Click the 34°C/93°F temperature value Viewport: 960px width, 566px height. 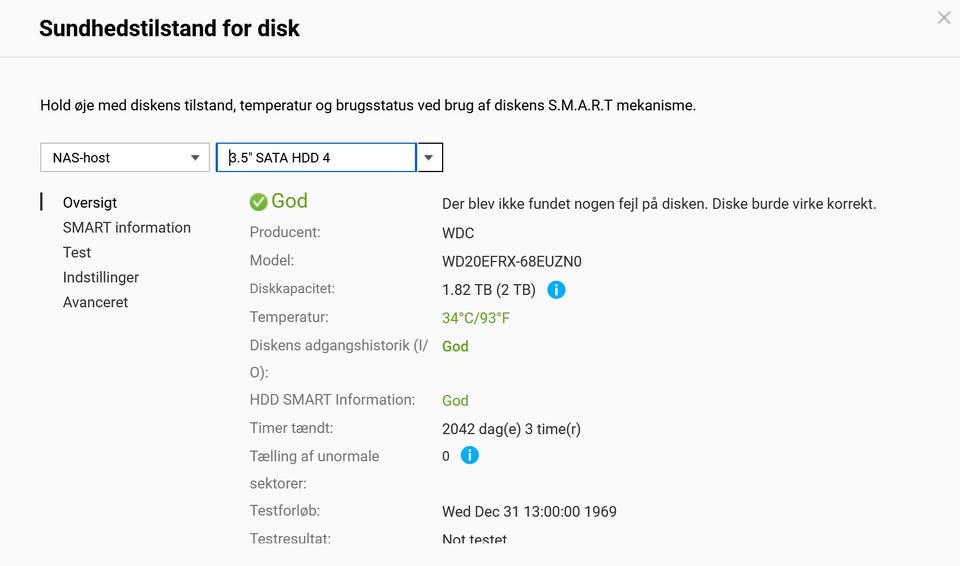(476, 319)
